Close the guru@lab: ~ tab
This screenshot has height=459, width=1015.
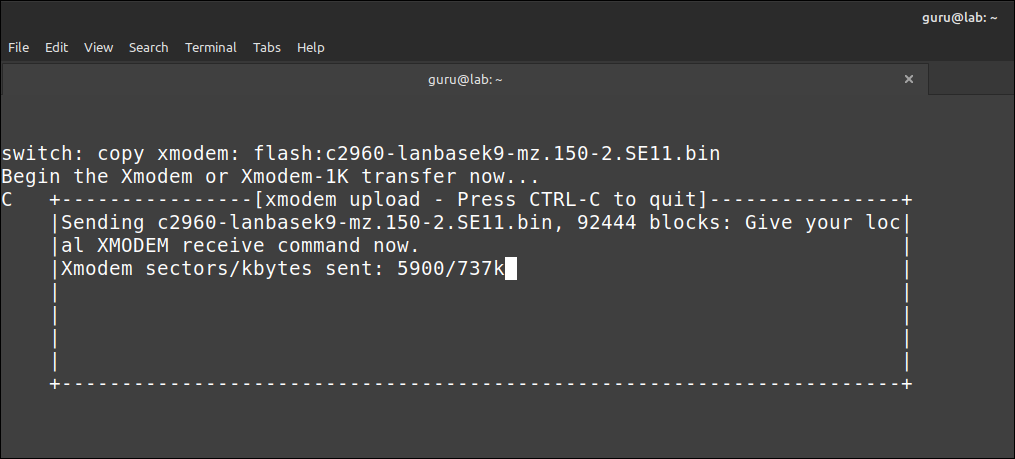[x=909, y=79]
